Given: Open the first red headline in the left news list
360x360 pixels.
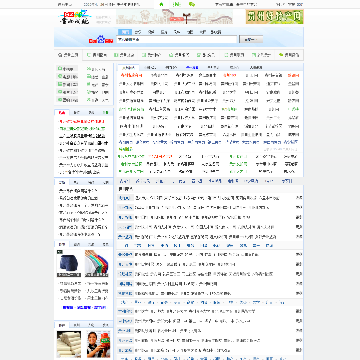Looking at the screenshot, I should tap(81, 122).
